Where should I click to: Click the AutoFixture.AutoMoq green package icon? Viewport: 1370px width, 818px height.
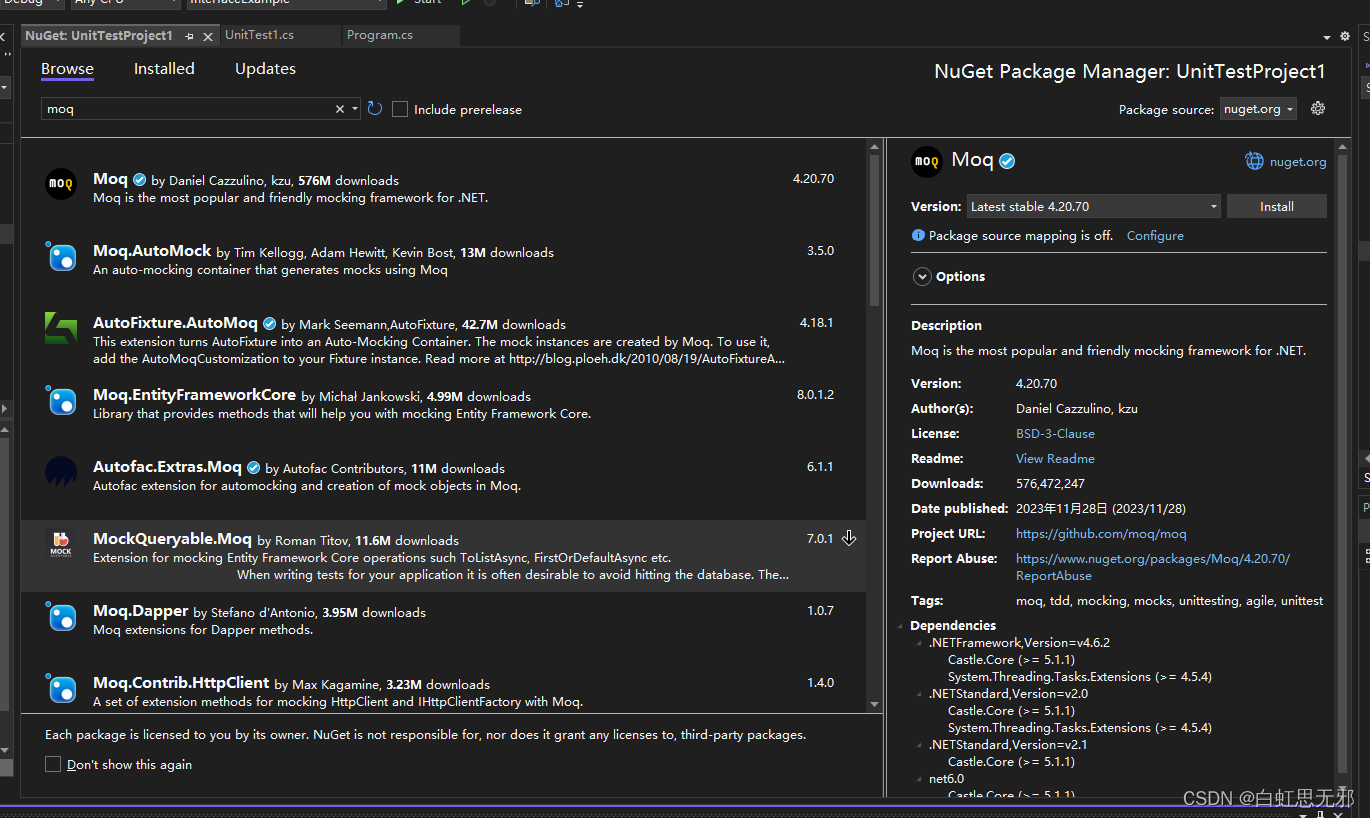pos(61,328)
